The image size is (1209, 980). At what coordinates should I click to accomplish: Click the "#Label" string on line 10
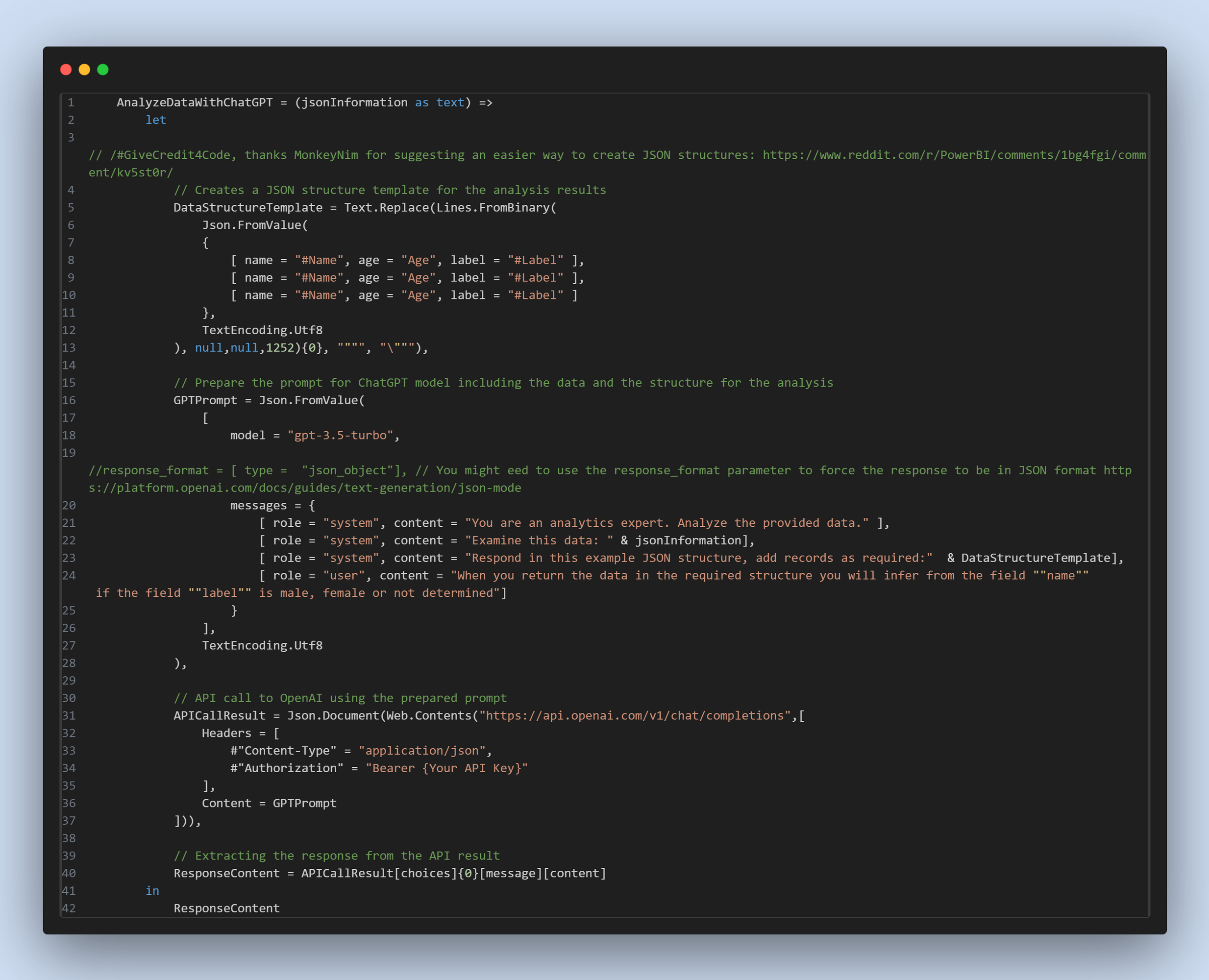tap(535, 294)
